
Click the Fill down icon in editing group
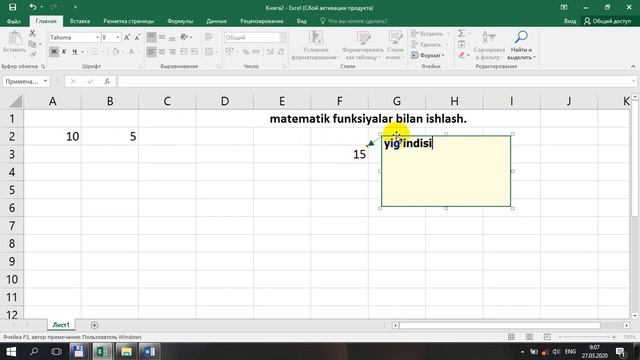click(461, 44)
